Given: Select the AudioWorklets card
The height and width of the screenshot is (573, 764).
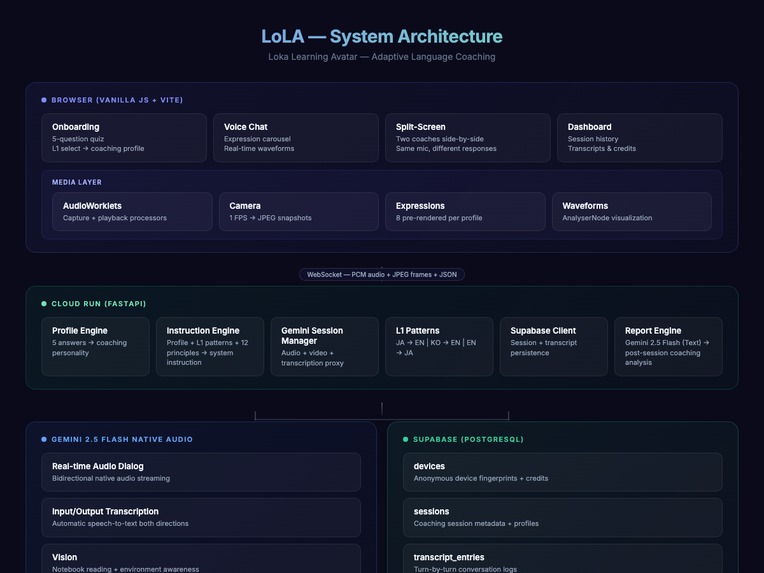Looking at the screenshot, I should [132, 211].
